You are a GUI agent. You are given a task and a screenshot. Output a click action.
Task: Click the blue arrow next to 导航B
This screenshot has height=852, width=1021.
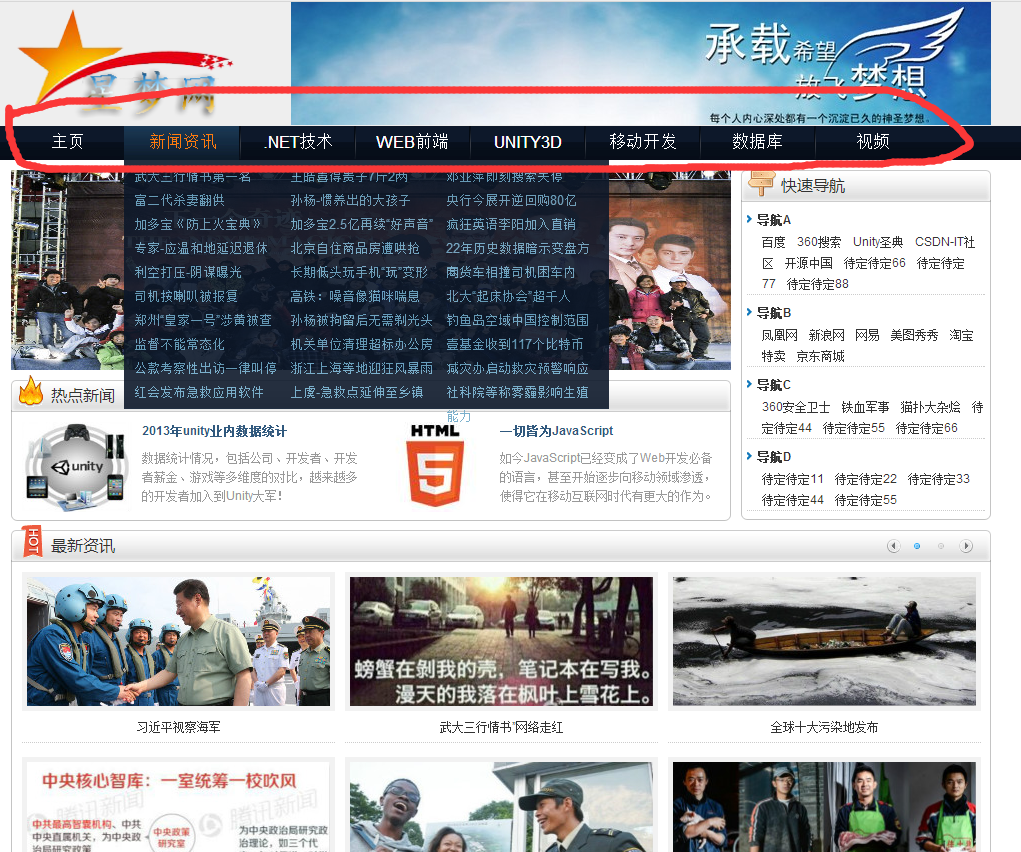click(749, 313)
